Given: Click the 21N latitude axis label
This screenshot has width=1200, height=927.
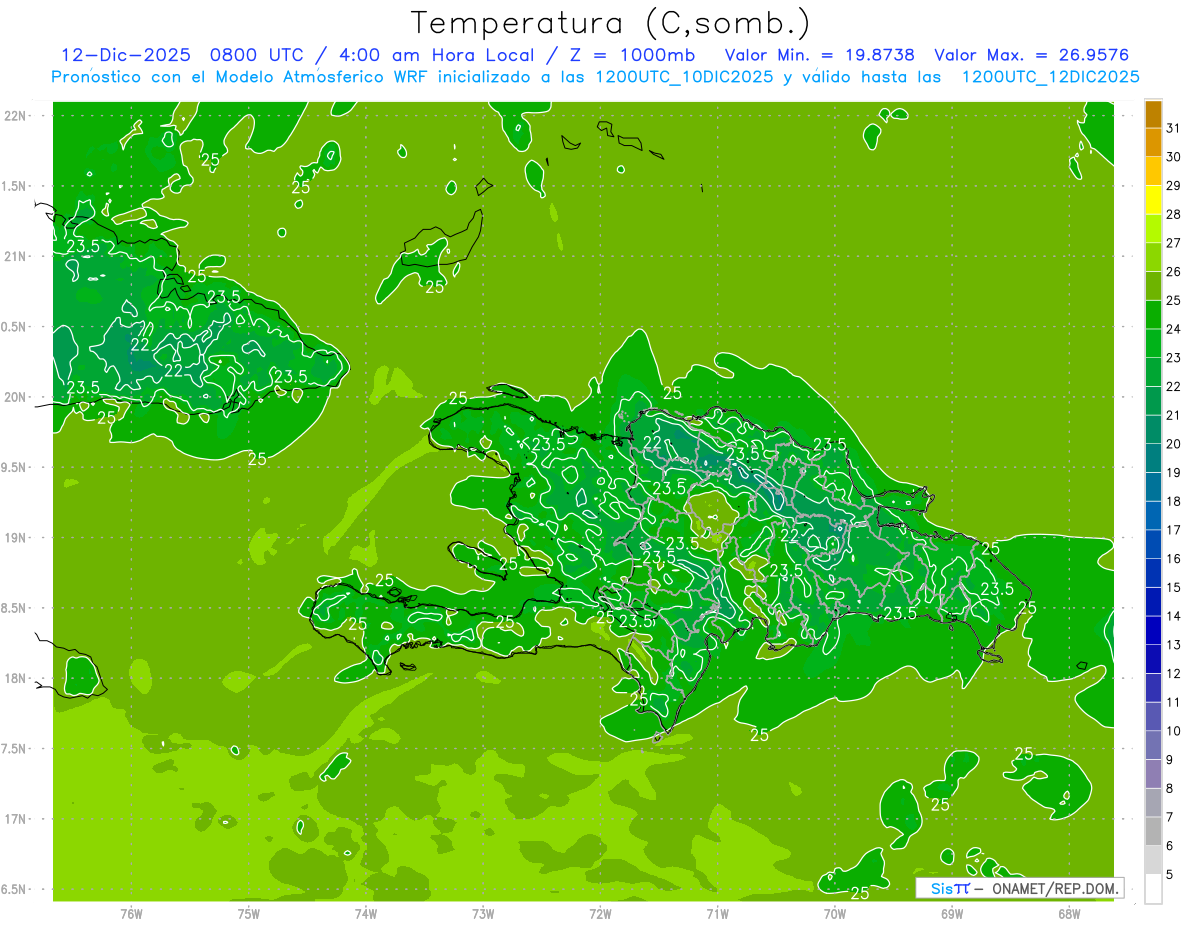Looking at the screenshot, I should (x=16, y=256).
